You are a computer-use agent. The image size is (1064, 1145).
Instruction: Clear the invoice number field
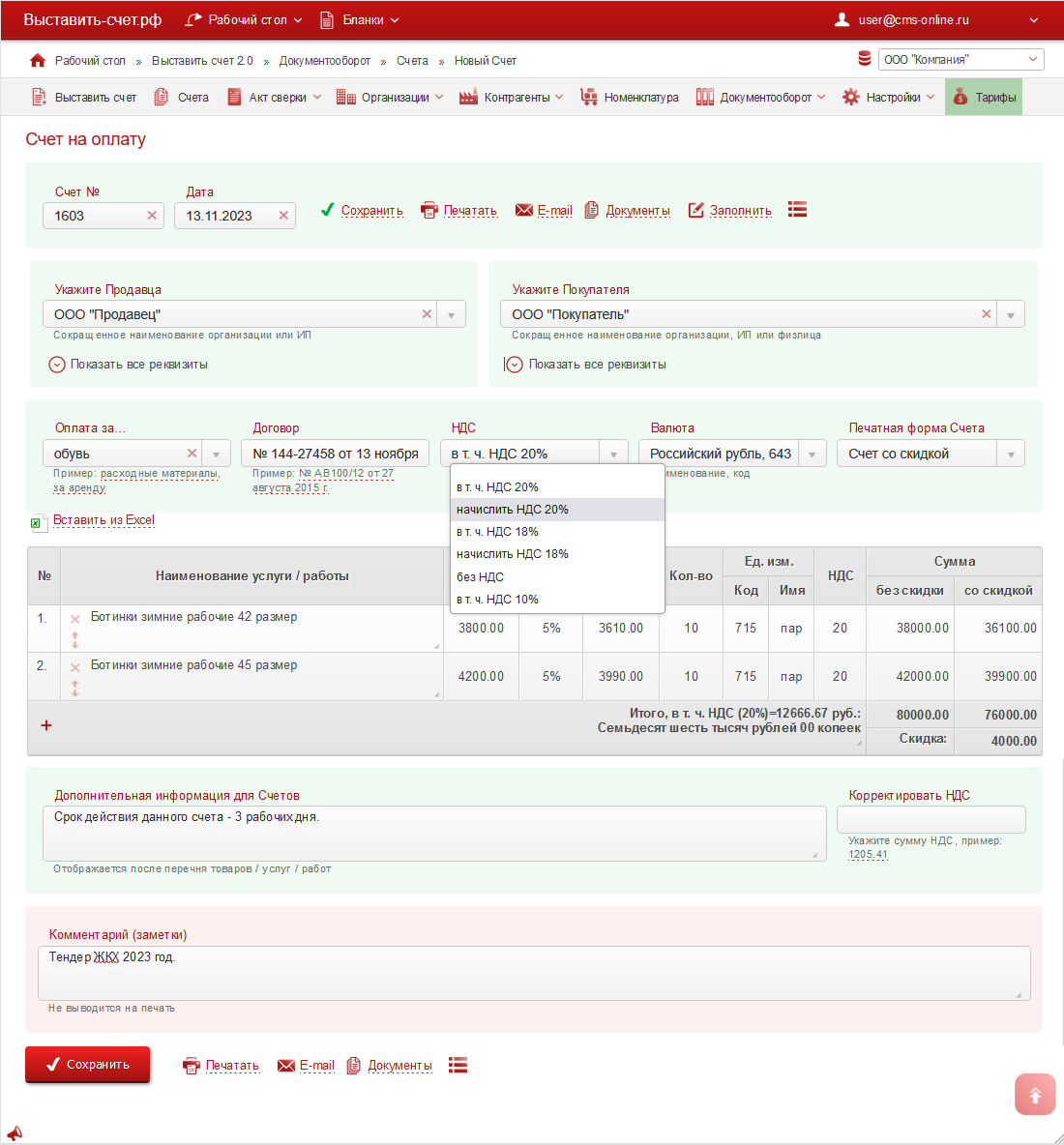(152, 216)
